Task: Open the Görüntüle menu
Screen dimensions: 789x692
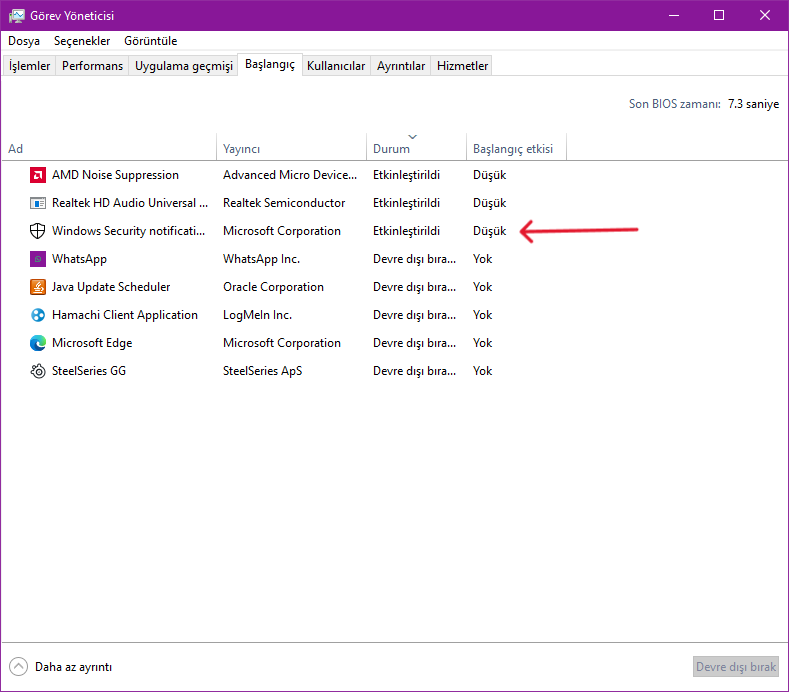Action: coord(150,41)
